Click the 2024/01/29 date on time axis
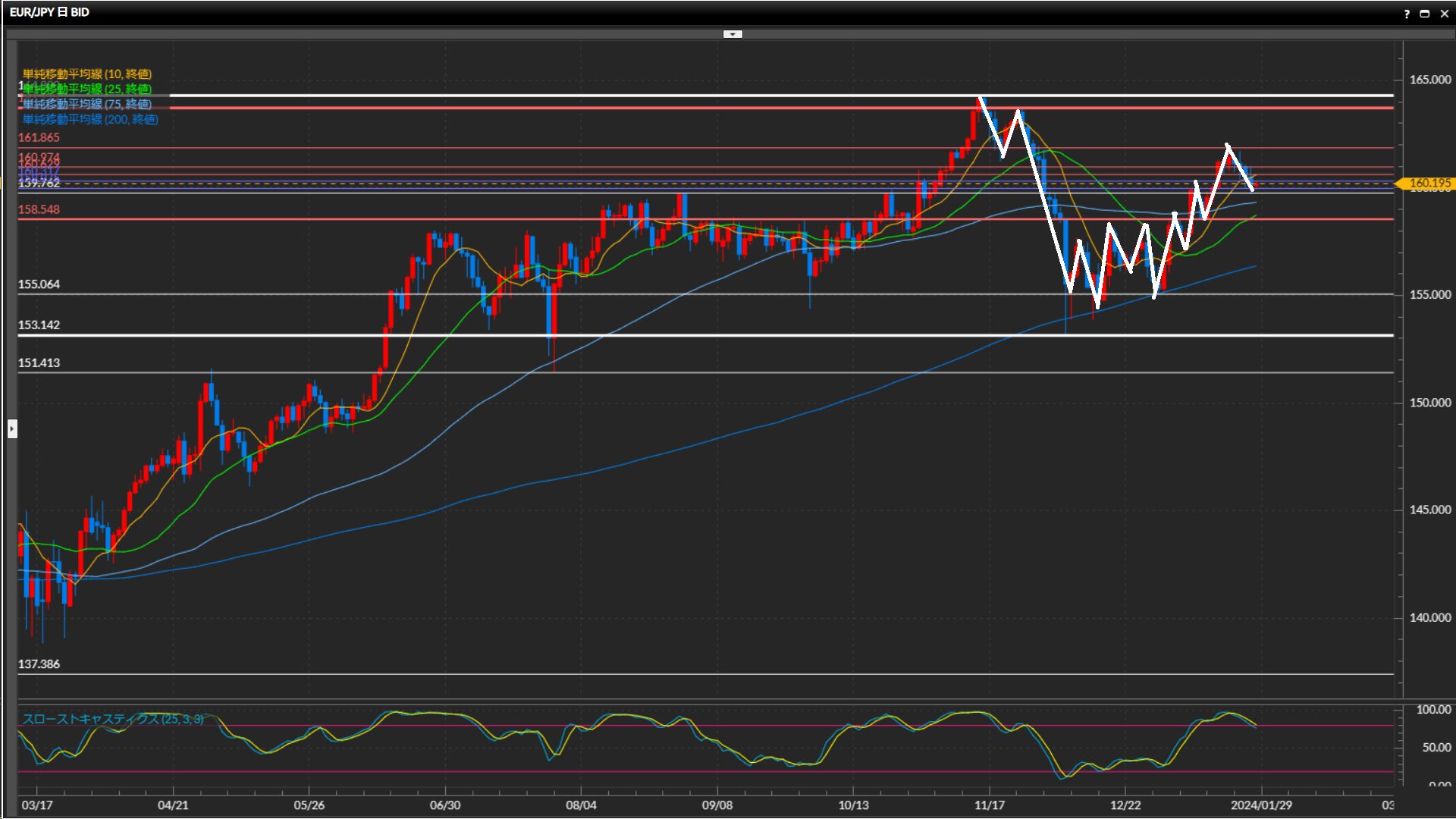 pos(1261,805)
